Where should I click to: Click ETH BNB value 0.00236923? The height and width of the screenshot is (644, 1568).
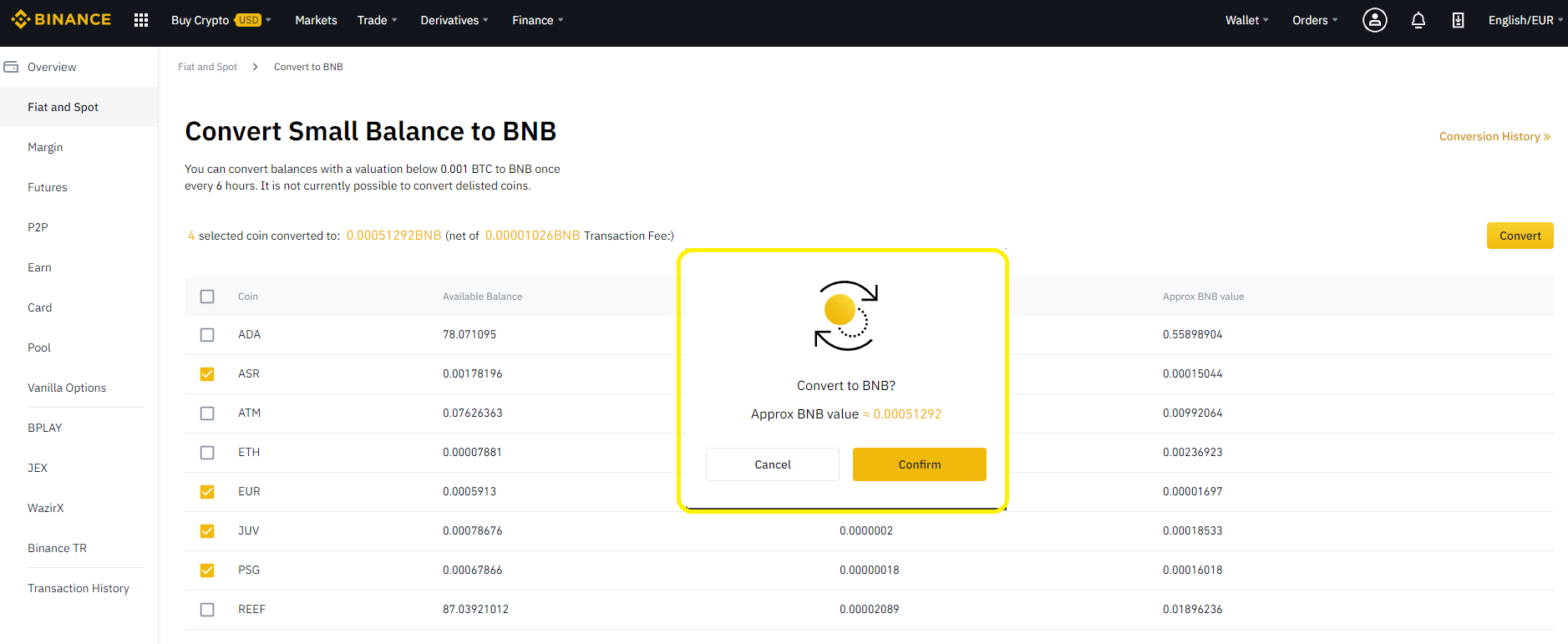(x=1192, y=453)
